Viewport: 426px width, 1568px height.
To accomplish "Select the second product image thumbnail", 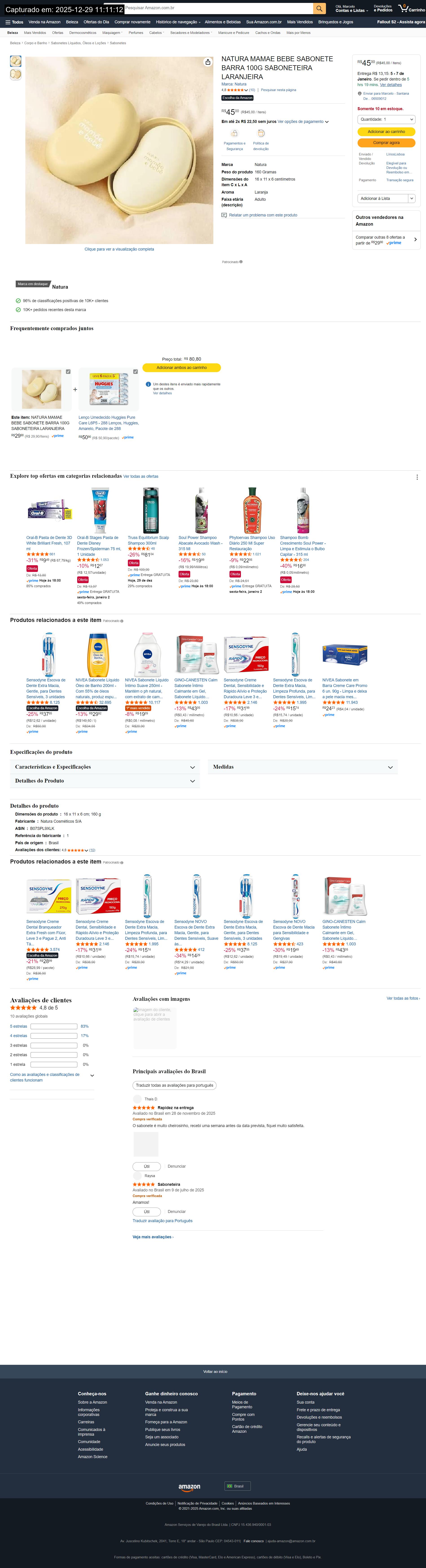I will [x=16, y=74].
